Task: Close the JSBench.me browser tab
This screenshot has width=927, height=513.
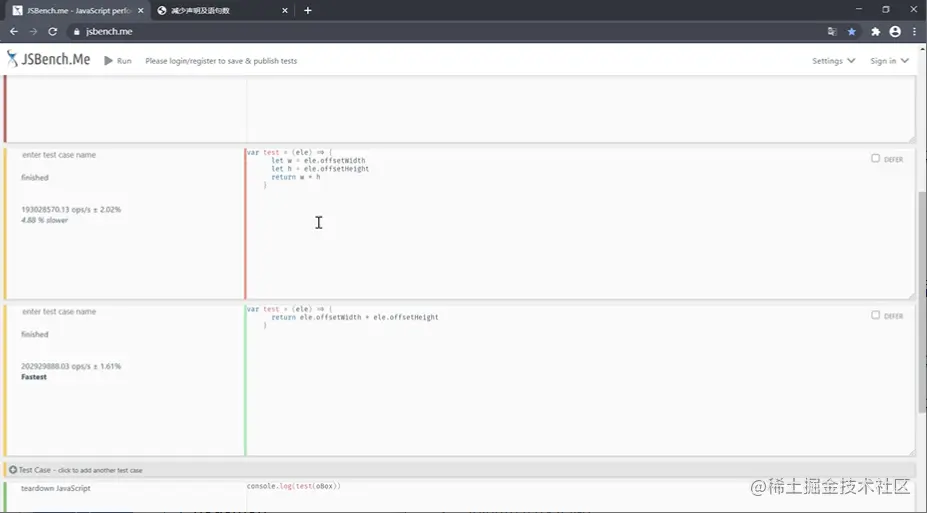Action: pyautogui.click(x=140, y=11)
